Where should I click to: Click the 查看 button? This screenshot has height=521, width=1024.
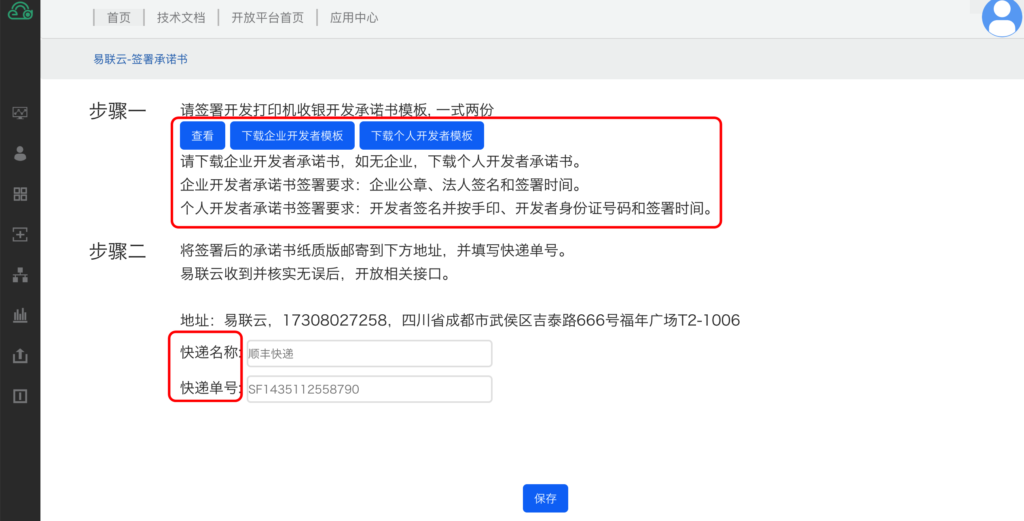(x=202, y=136)
